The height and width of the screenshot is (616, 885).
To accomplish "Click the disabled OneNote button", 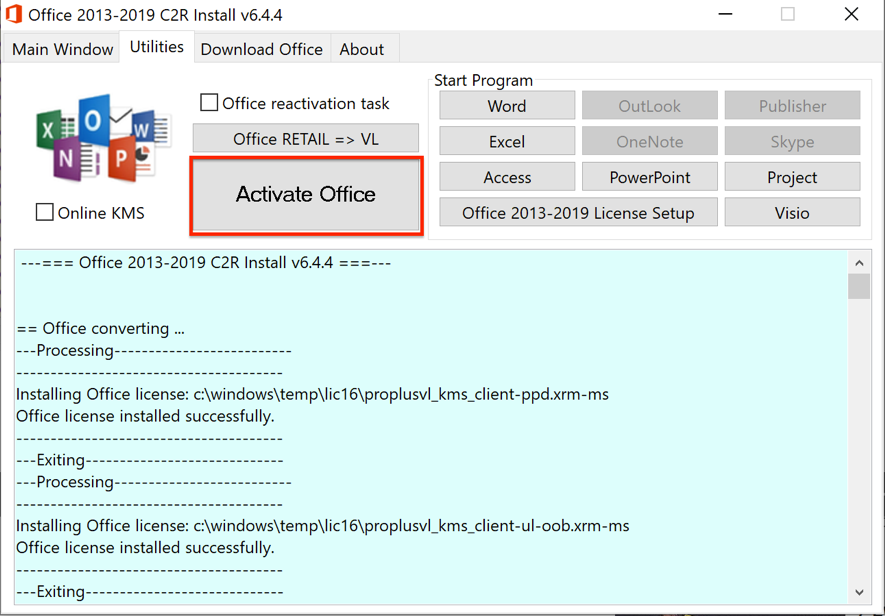I will pyautogui.click(x=650, y=141).
